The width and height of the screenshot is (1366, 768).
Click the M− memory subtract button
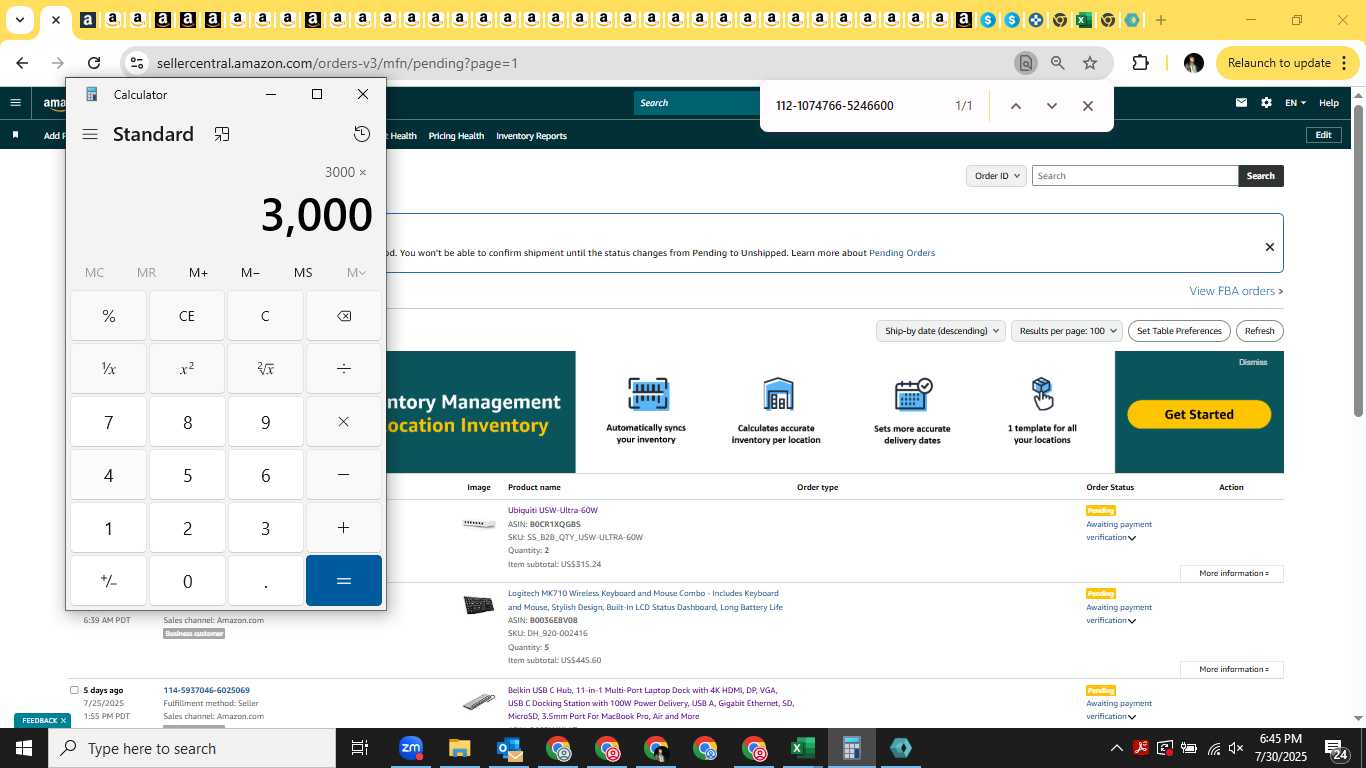(x=250, y=272)
